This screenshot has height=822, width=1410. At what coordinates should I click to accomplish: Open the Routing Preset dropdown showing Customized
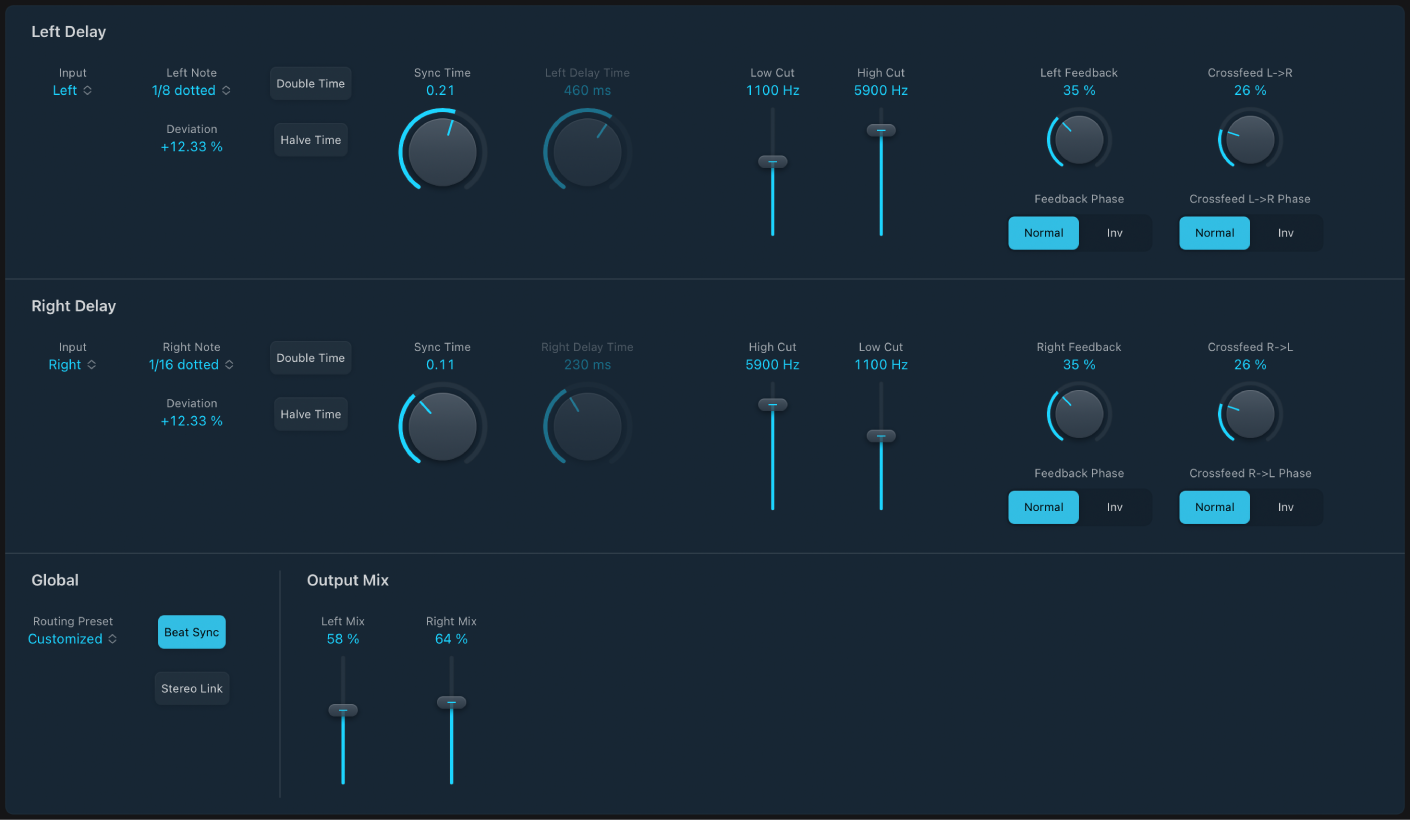pos(71,638)
